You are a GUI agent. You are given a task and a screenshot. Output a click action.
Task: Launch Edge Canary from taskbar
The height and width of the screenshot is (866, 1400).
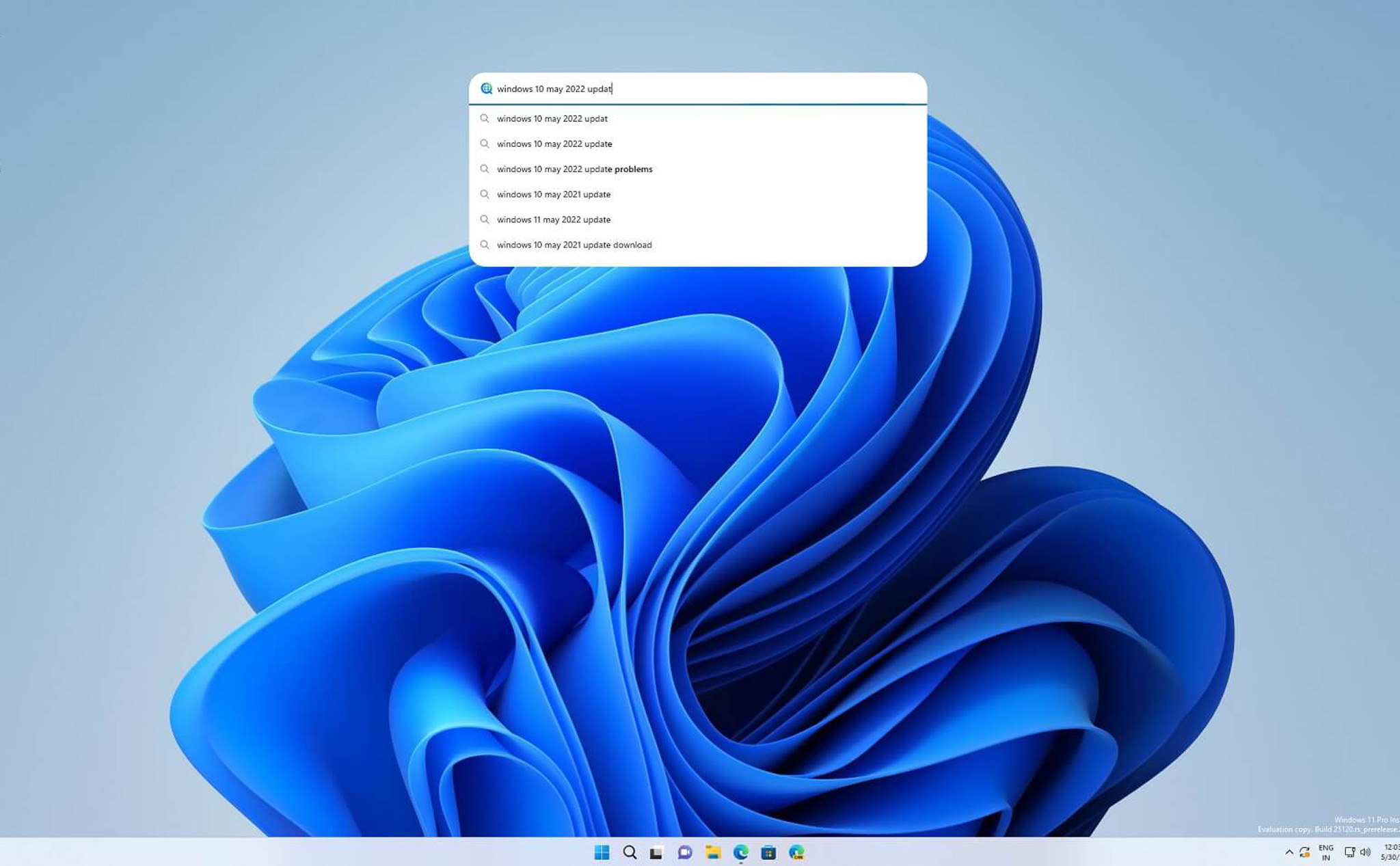click(796, 852)
